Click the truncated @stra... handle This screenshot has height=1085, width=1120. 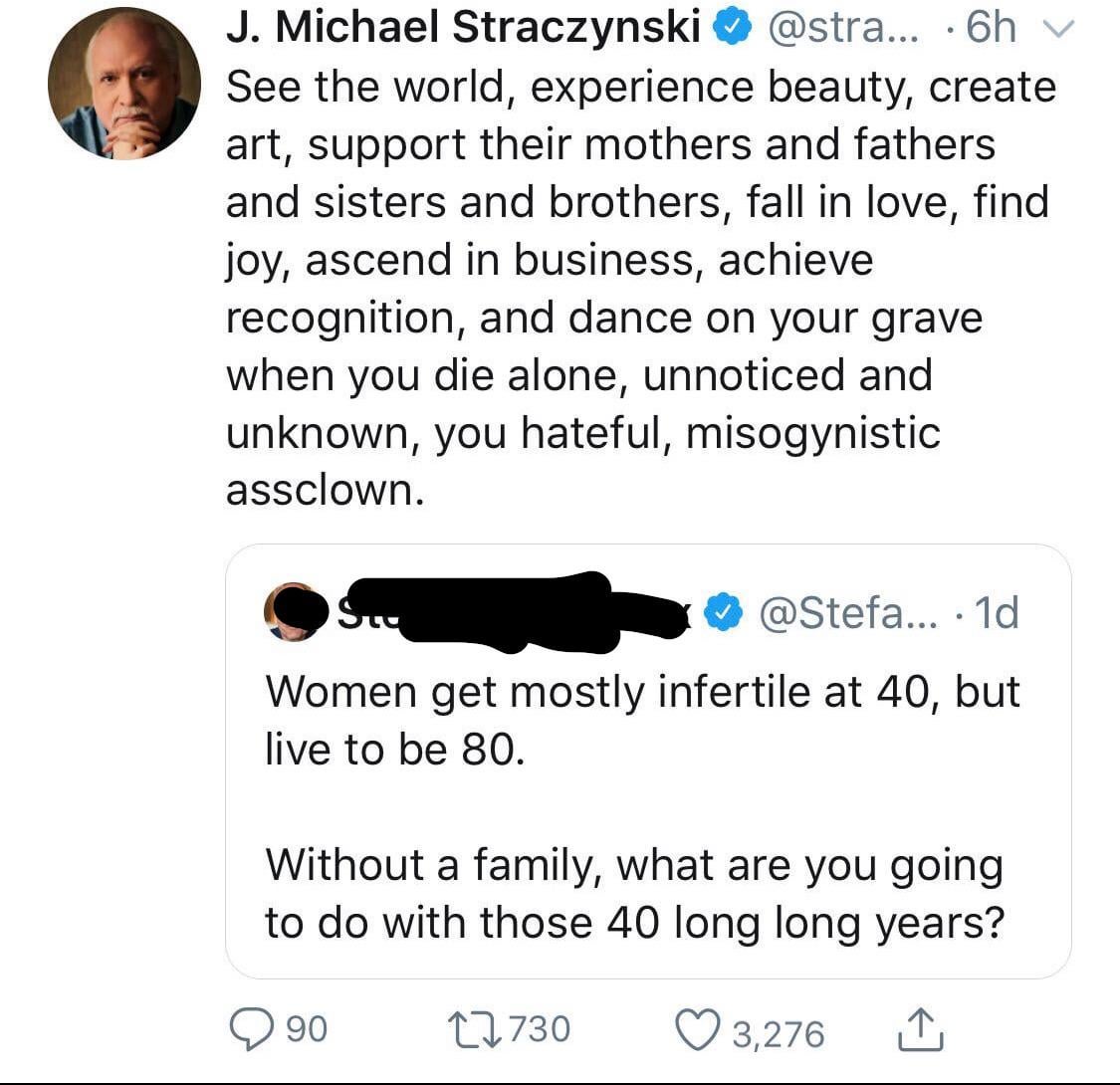tap(834, 30)
